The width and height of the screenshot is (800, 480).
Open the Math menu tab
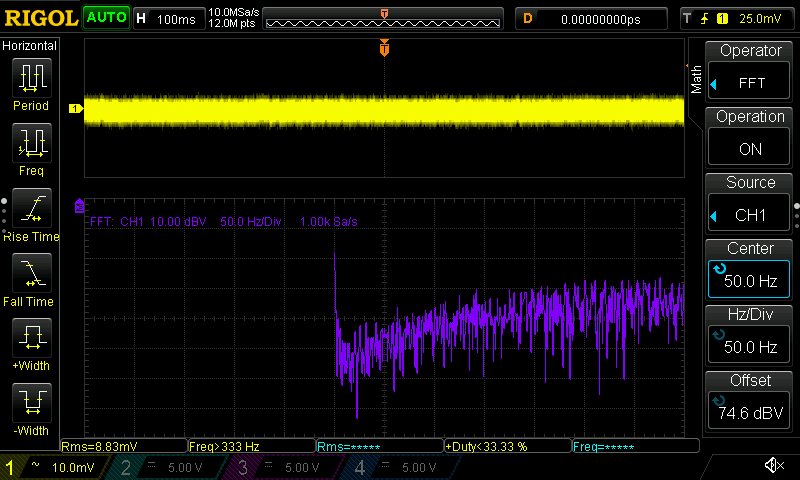696,78
